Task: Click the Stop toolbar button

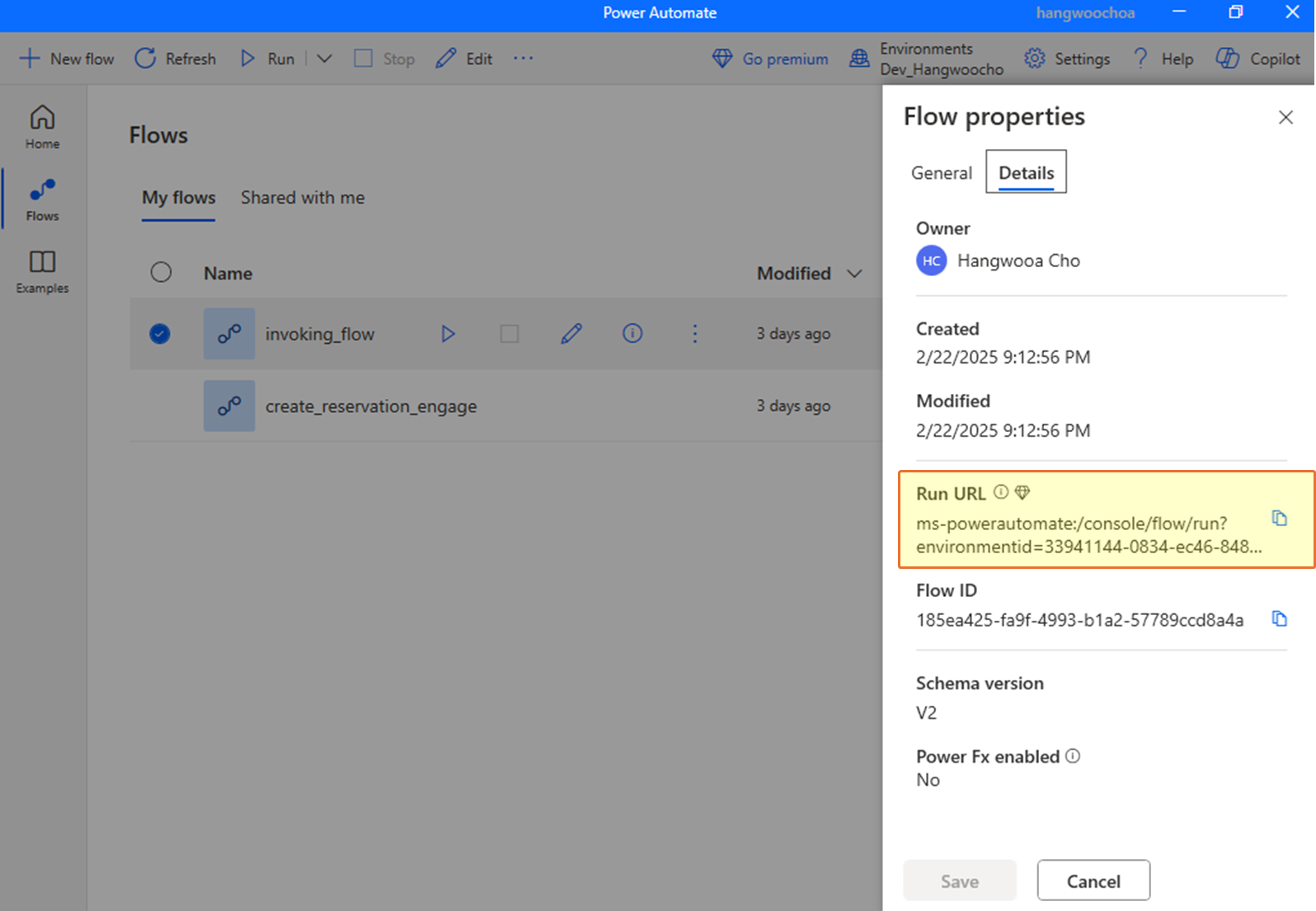Action: (x=383, y=59)
